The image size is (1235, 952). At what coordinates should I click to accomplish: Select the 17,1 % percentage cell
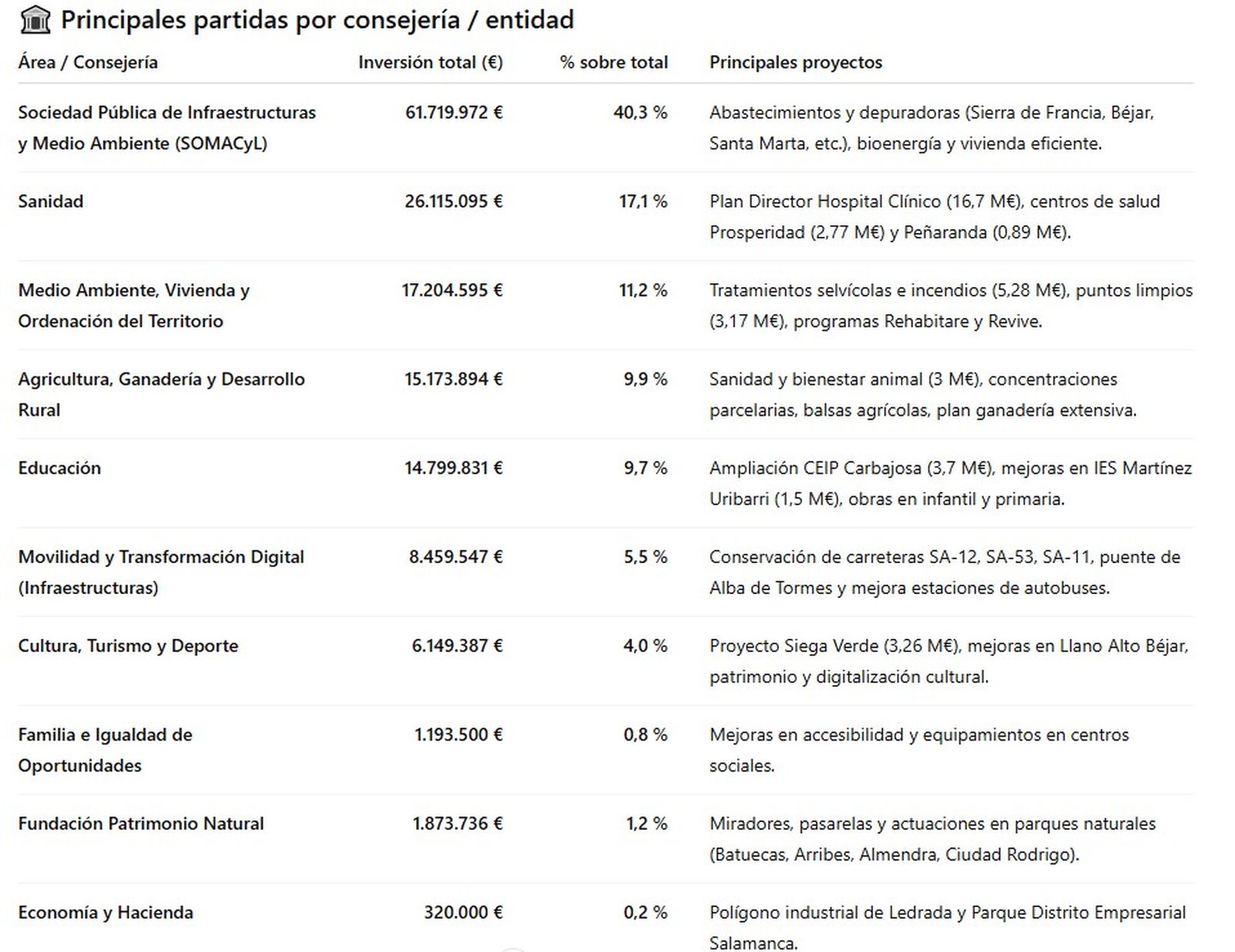[643, 201]
